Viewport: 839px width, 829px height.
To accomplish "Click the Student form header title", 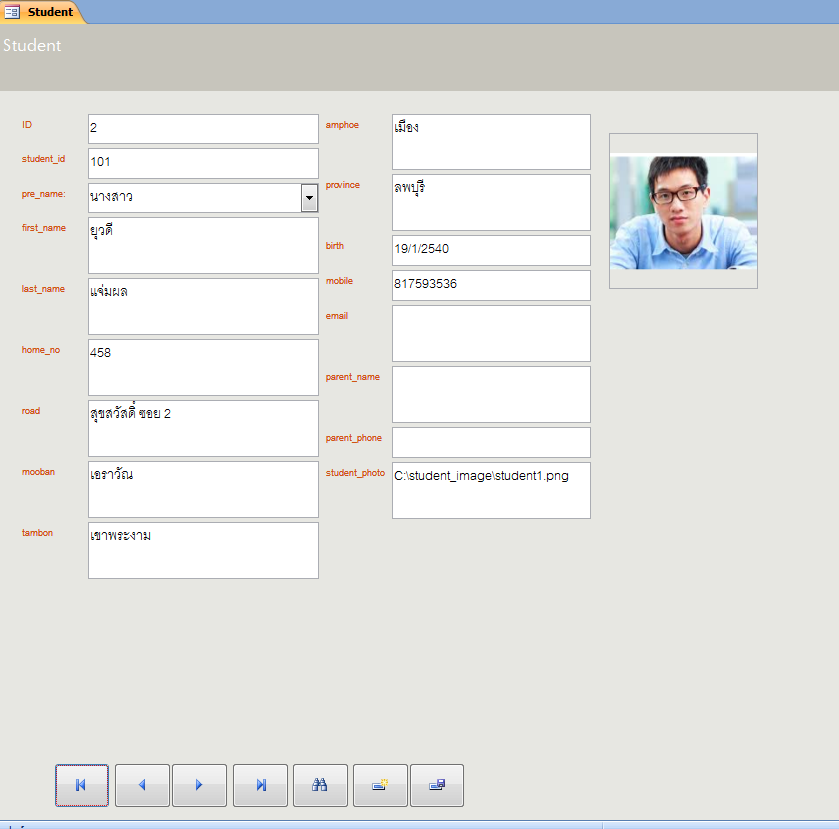I will pyautogui.click(x=32, y=45).
